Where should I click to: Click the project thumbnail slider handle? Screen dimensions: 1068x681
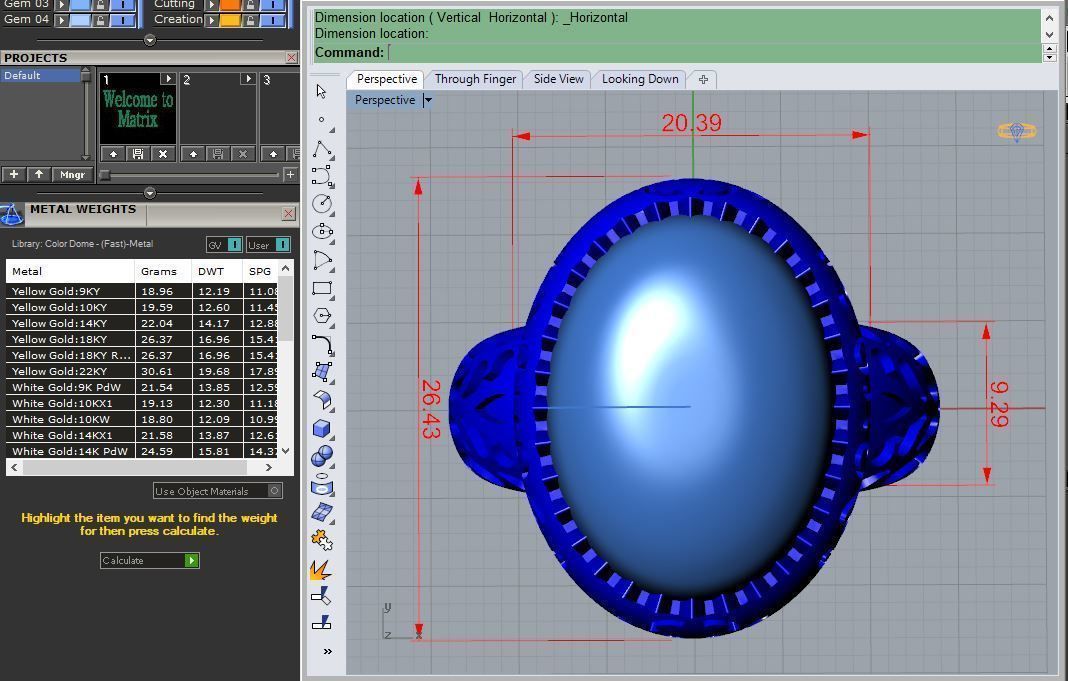coord(105,175)
